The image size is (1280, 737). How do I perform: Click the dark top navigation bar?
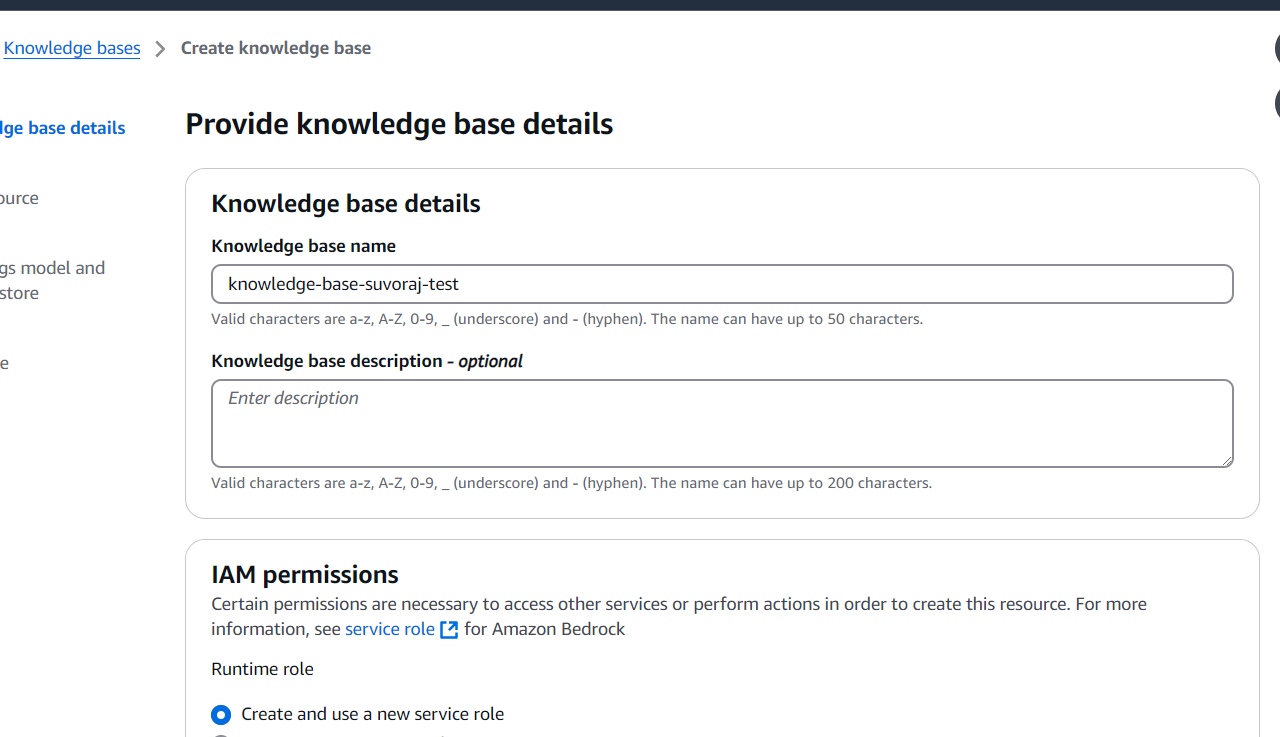click(x=640, y=5)
